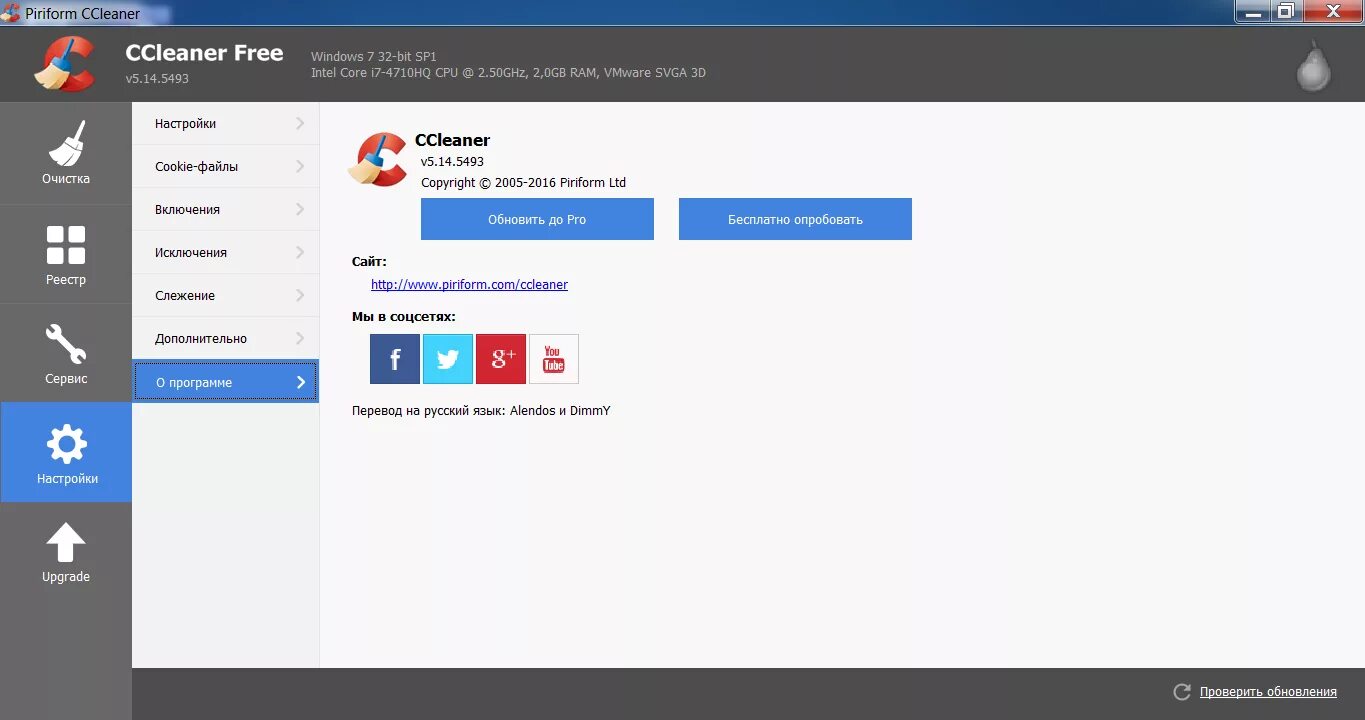Click the chevron next to Включения
Screen dimensions: 1365x720
(x=300, y=210)
